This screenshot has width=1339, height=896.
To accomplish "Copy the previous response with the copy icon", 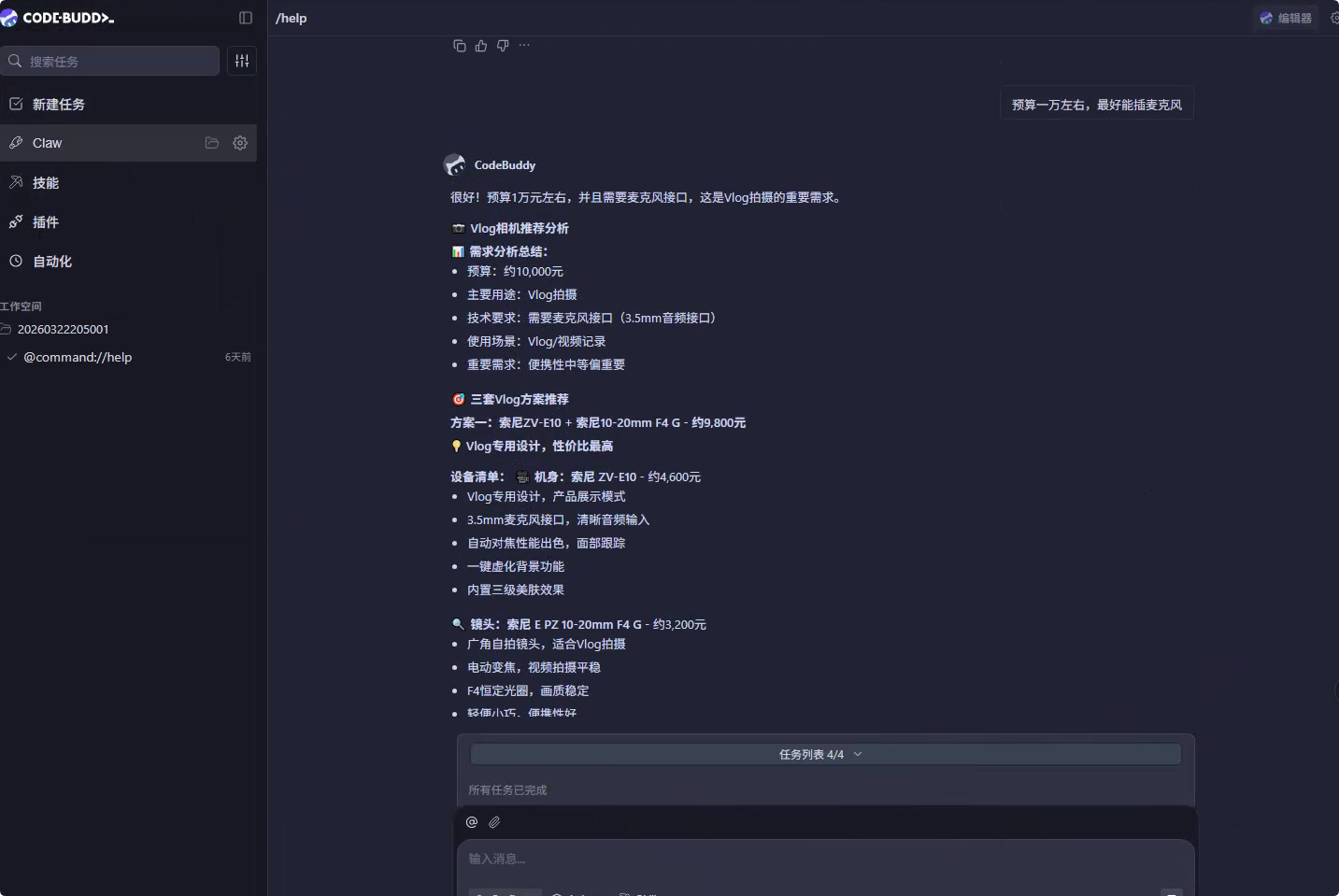I will point(459,45).
